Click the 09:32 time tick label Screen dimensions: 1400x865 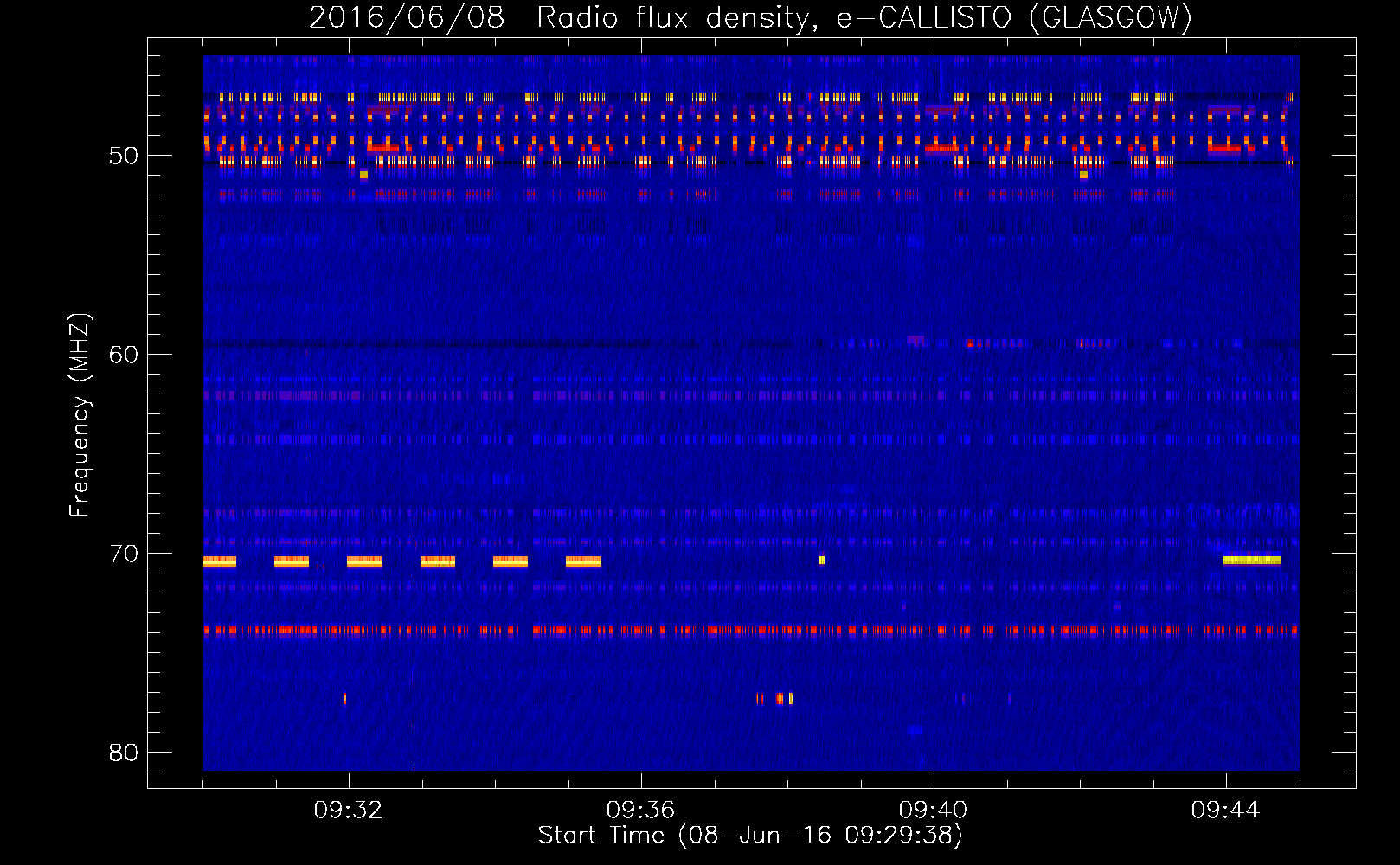349,811
